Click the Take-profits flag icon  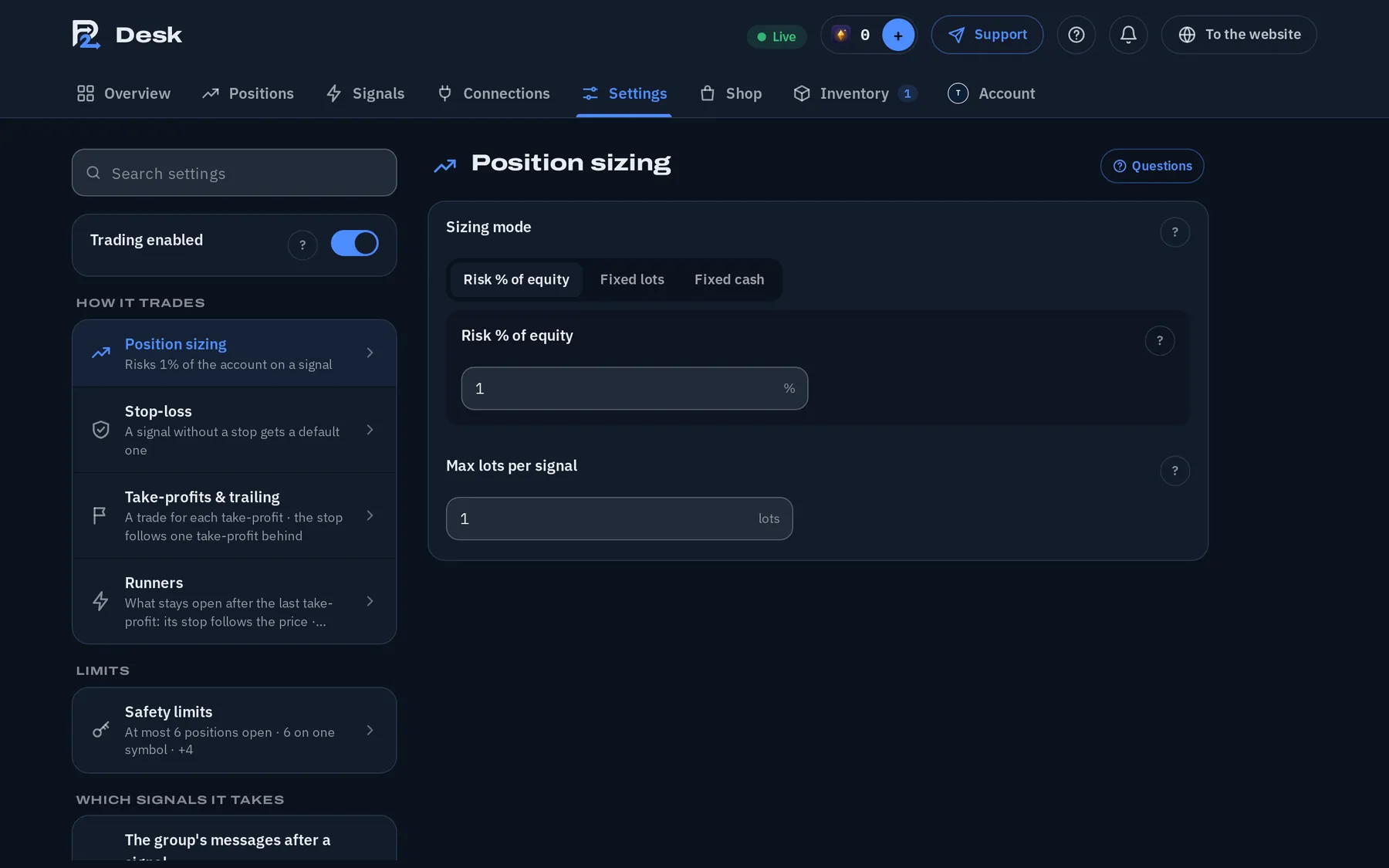(x=100, y=515)
